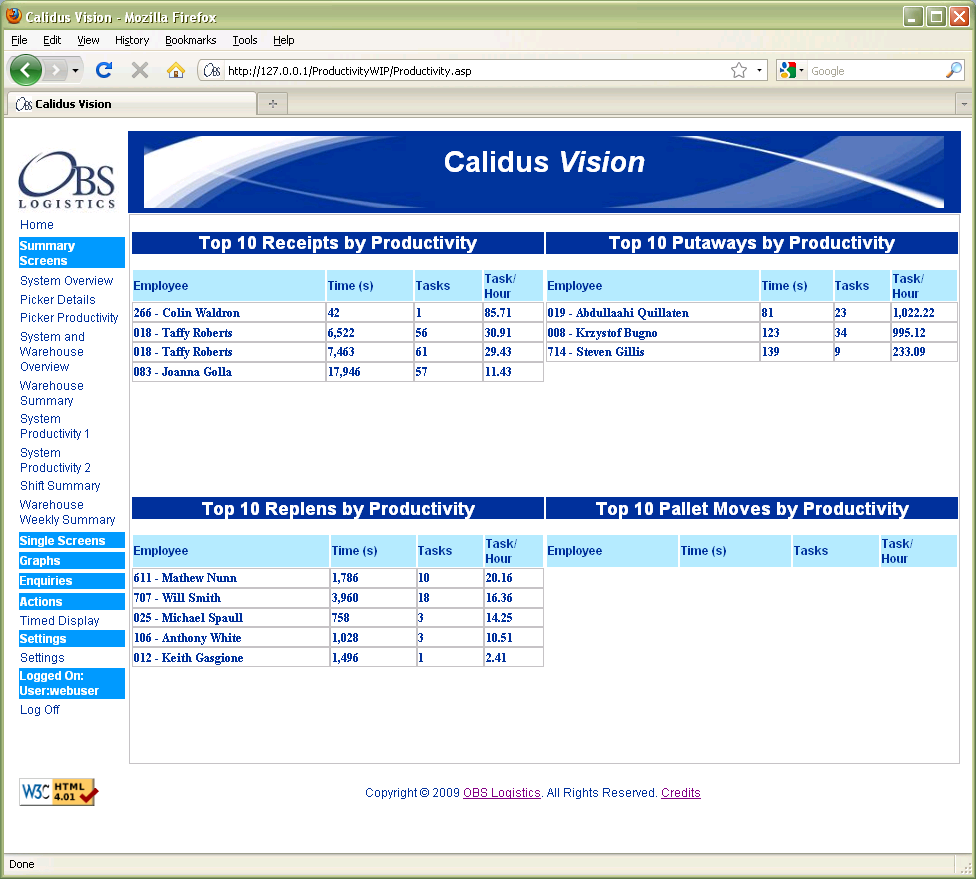Open the URL bar history dropdown arrow

coord(759,70)
